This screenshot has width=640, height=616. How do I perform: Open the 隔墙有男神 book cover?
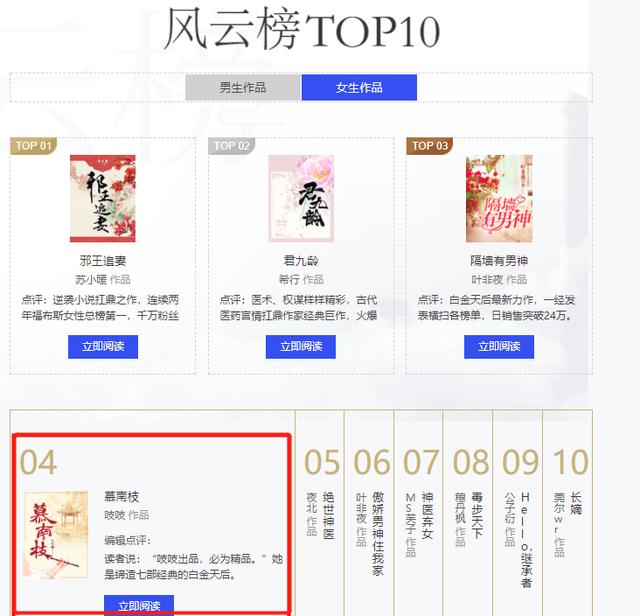click(x=499, y=198)
